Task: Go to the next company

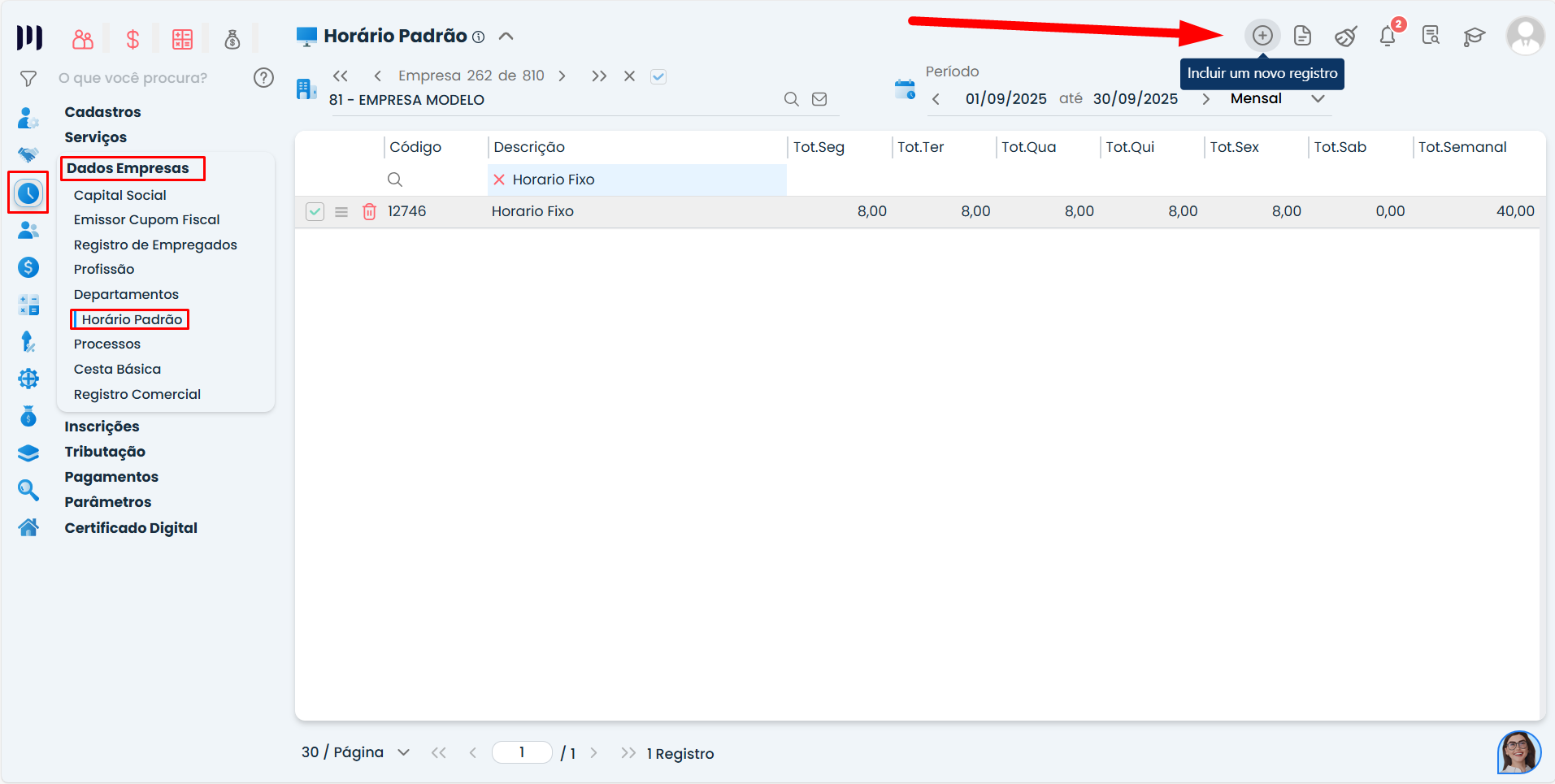Action: click(562, 76)
